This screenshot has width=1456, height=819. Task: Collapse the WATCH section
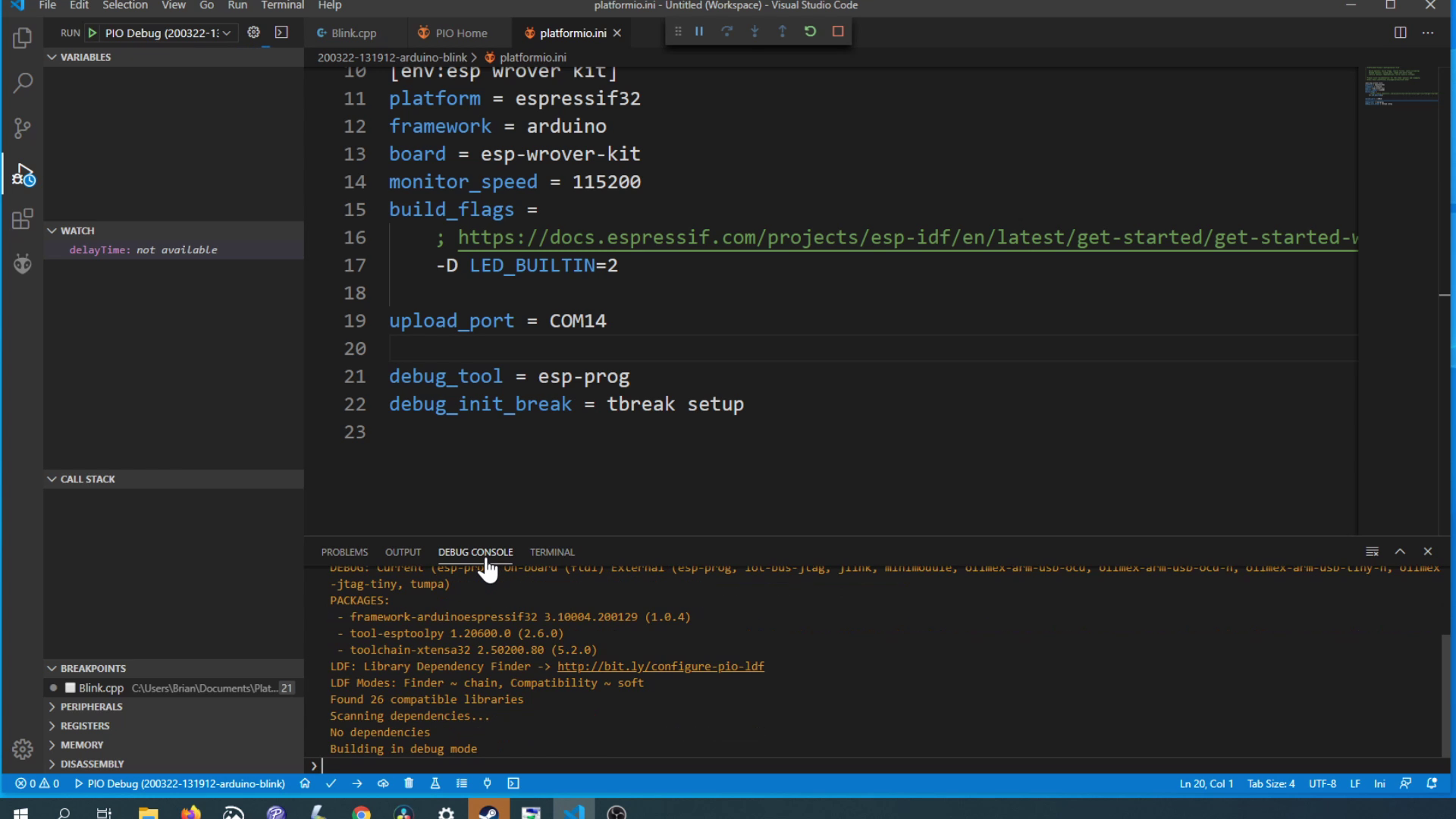[x=174, y=231]
